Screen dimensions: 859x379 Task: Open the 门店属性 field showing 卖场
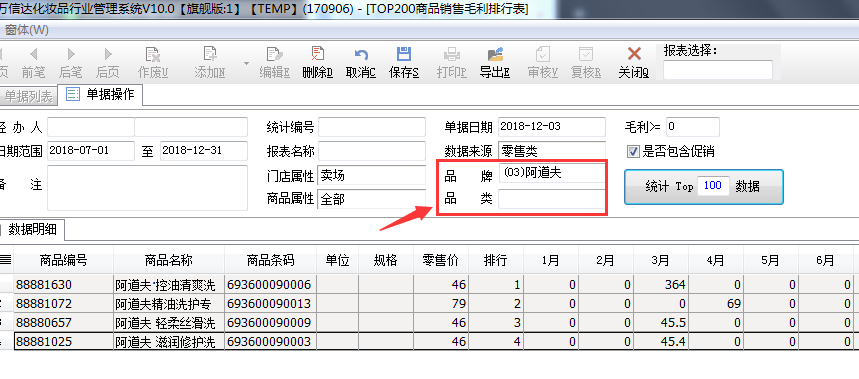371,176
